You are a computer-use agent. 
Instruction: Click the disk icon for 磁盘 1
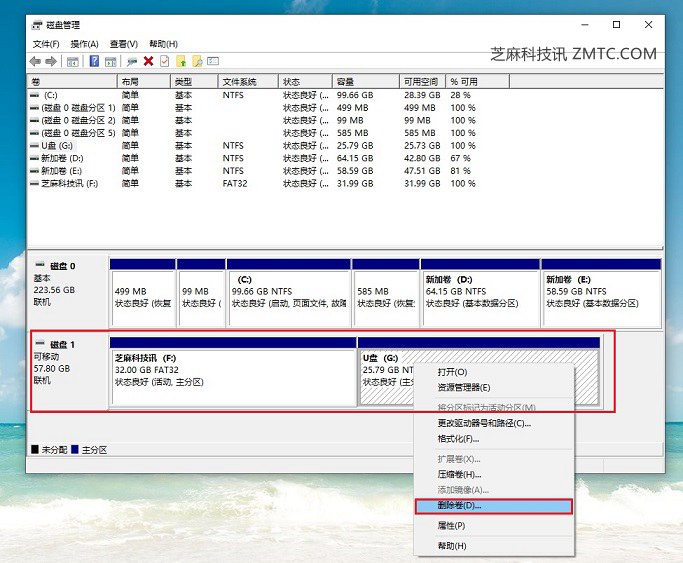pyautogui.click(x=40, y=343)
